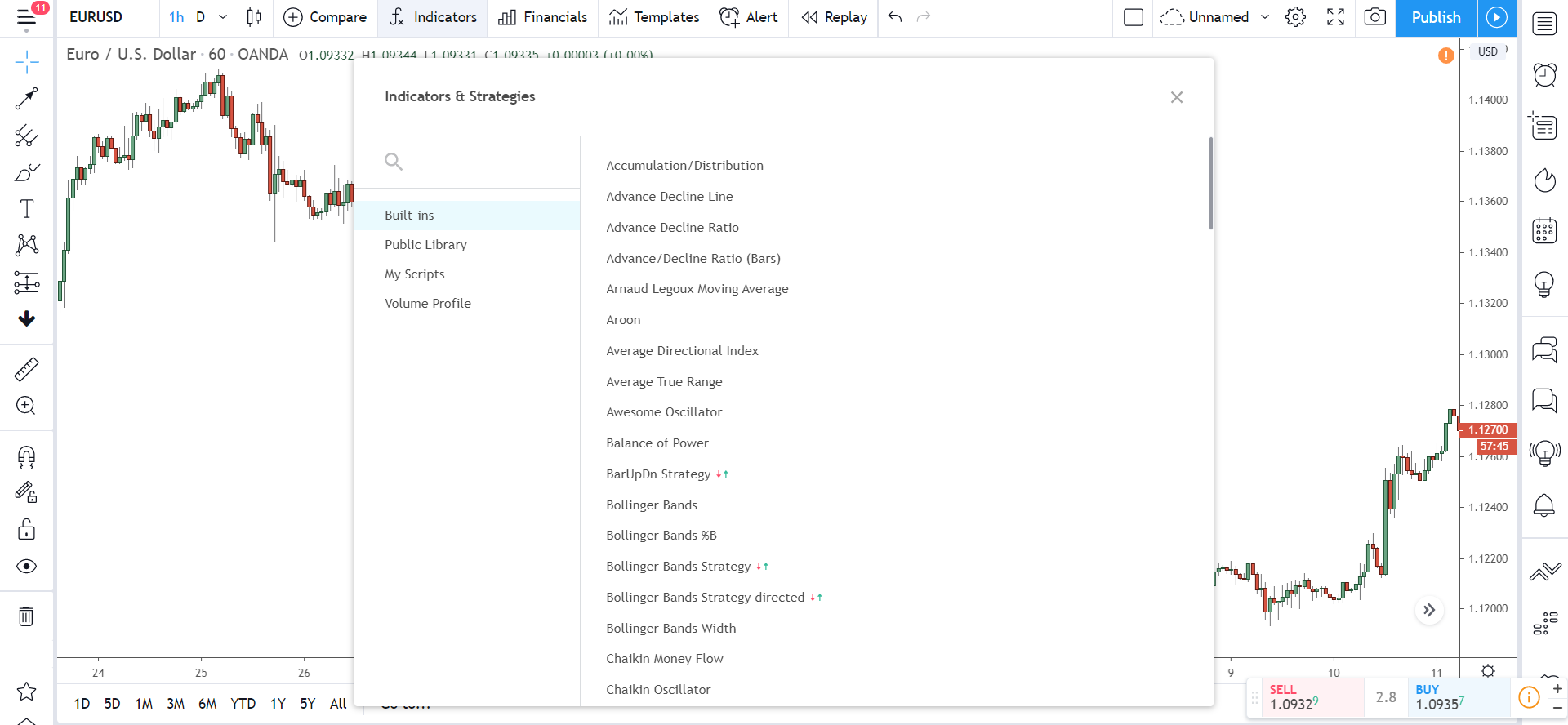
Task: Open the watchlist panel icon
Action: tap(1544, 24)
